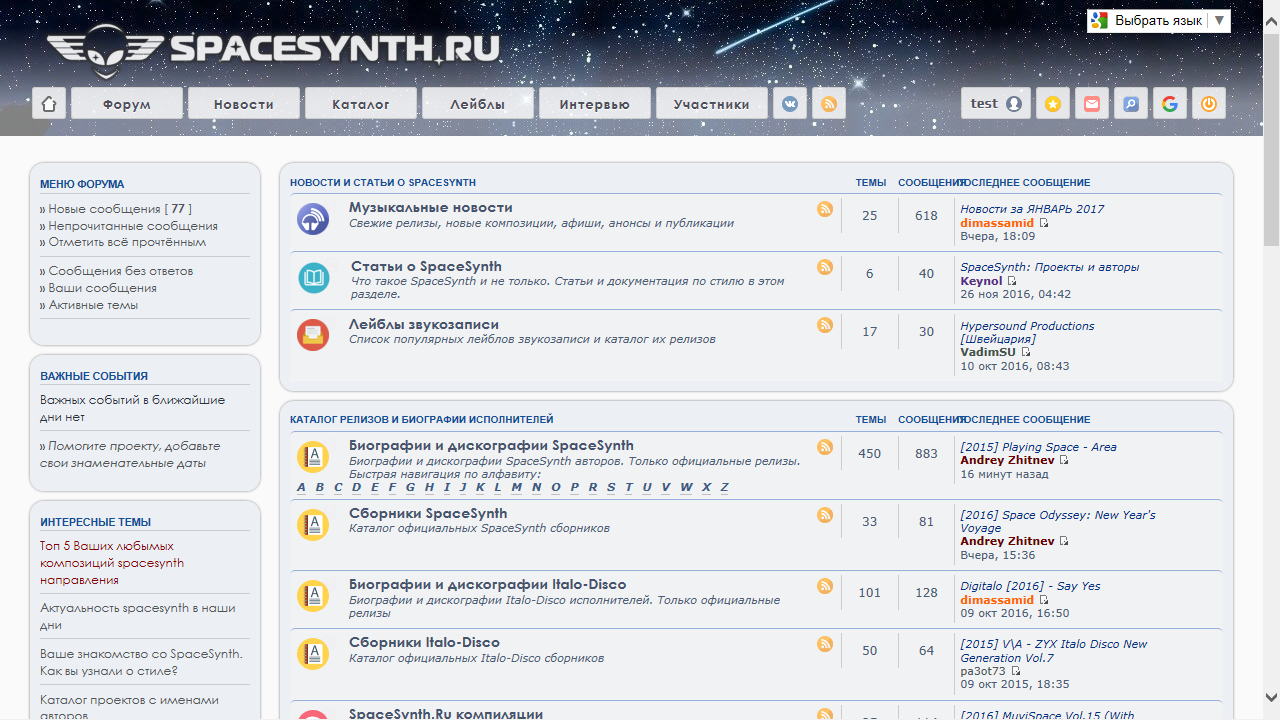This screenshot has width=1280, height=720.
Task: Open Непрочитанные сообщения link in forum menu
Action: point(133,226)
